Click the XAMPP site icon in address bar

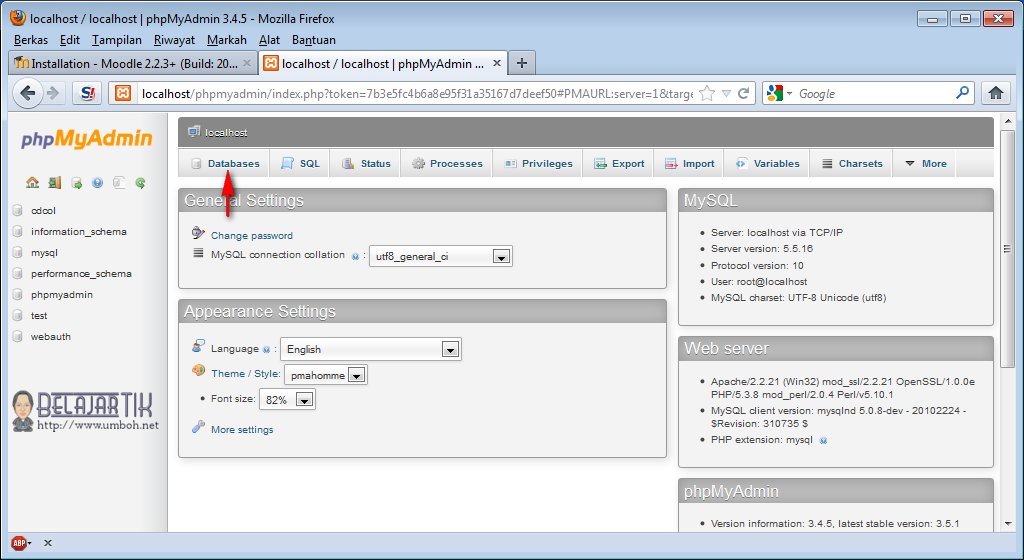(x=123, y=93)
